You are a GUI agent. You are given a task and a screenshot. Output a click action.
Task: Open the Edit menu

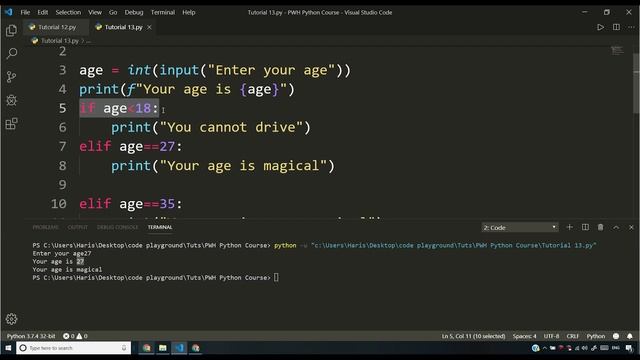click(42, 12)
